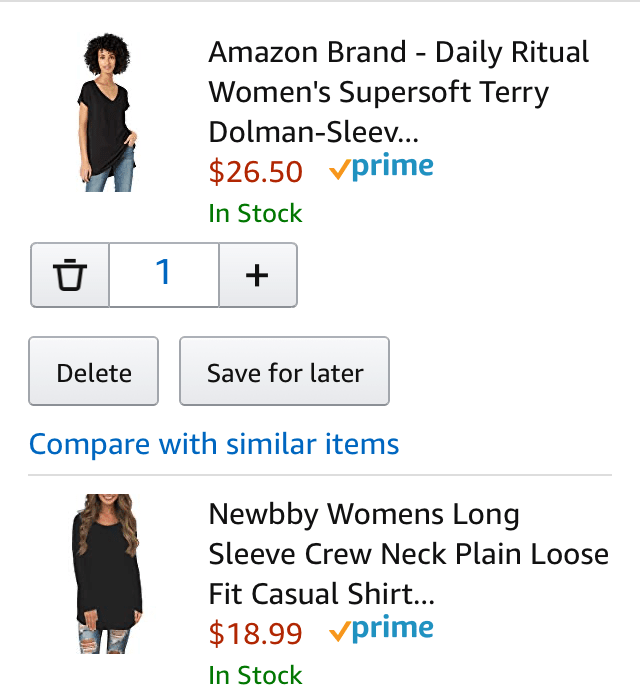640x690 pixels.
Task: Click the quantity field showing 1
Action: coord(163,274)
